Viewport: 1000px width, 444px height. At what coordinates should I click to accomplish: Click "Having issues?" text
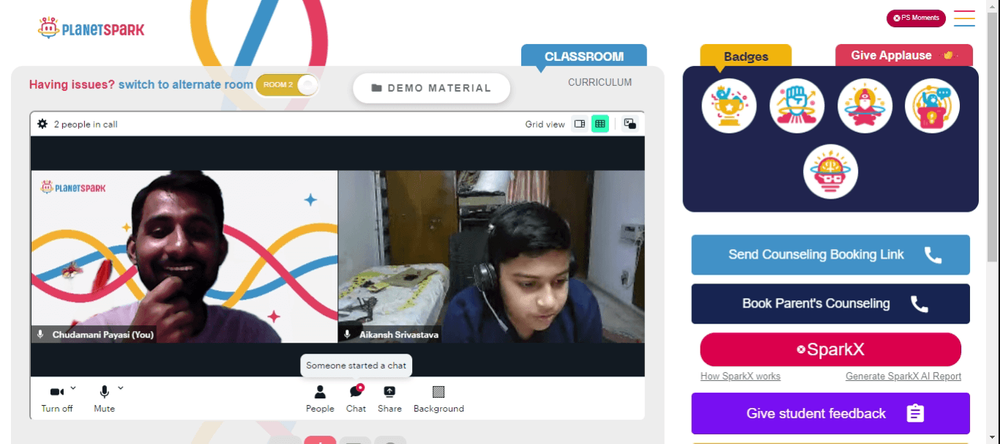(72, 85)
